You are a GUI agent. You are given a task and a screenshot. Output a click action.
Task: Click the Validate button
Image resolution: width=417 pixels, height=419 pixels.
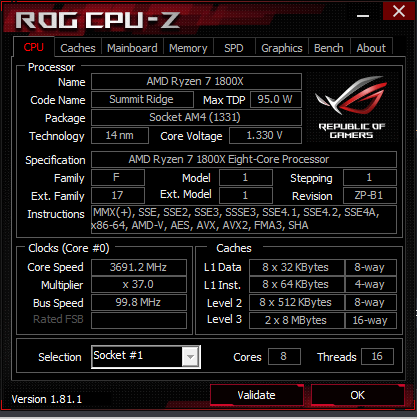256,395
